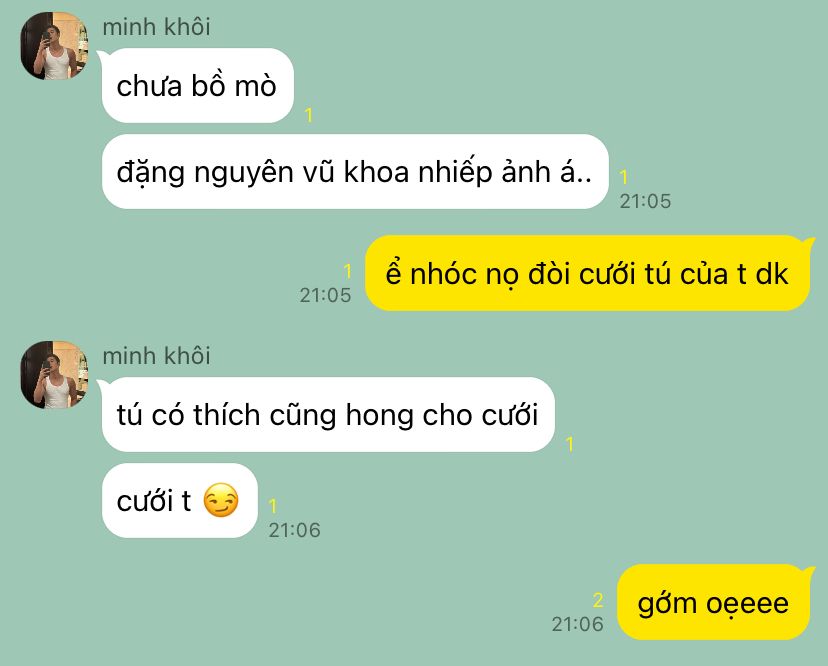Tap the smirking face emoji
Viewport: 828px width, 666px height.
pos(221,500)
